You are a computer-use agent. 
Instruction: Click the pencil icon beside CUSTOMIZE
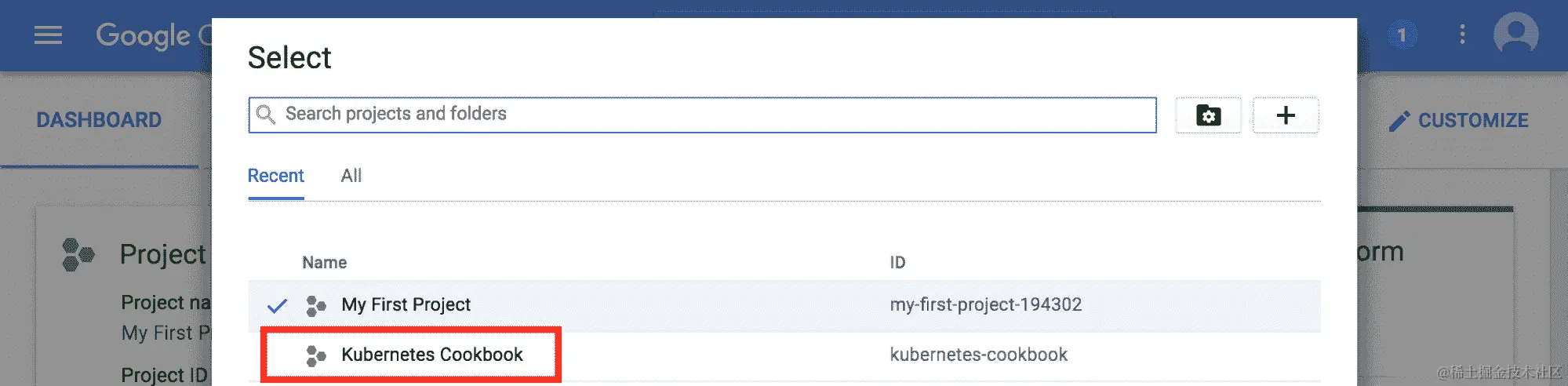[1399, 121]
